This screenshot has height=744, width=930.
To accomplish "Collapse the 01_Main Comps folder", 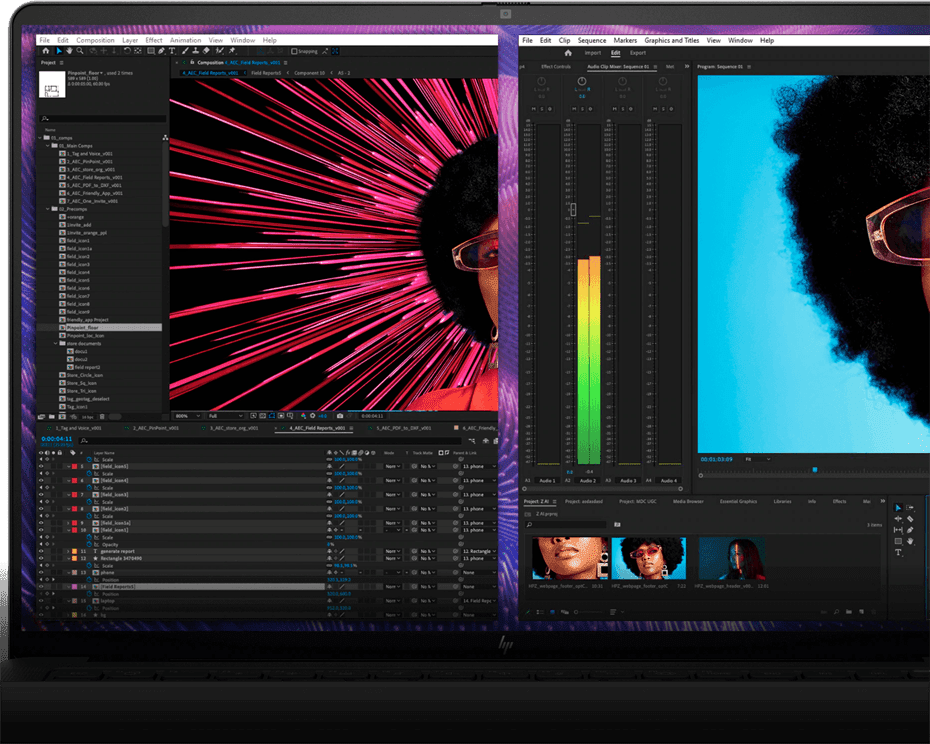I will 48,145.
